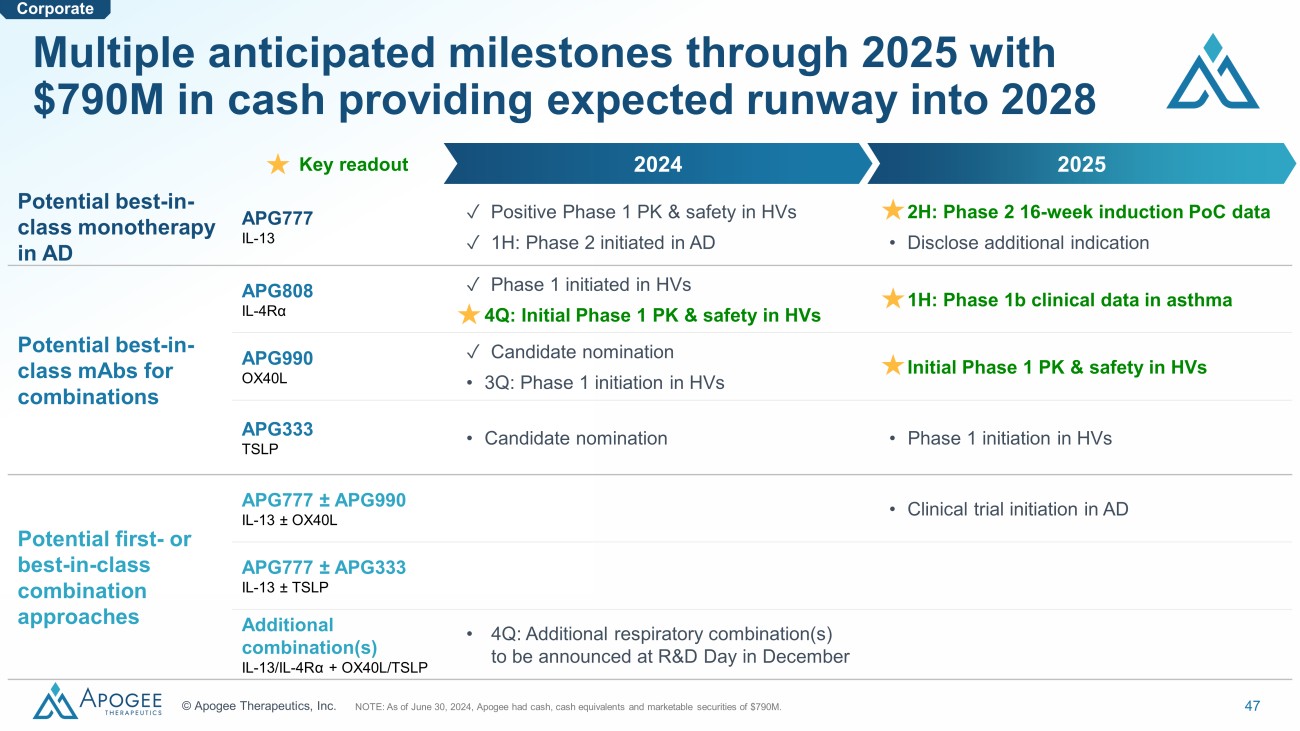Click the star beside Key readout legend

[278, 164]
